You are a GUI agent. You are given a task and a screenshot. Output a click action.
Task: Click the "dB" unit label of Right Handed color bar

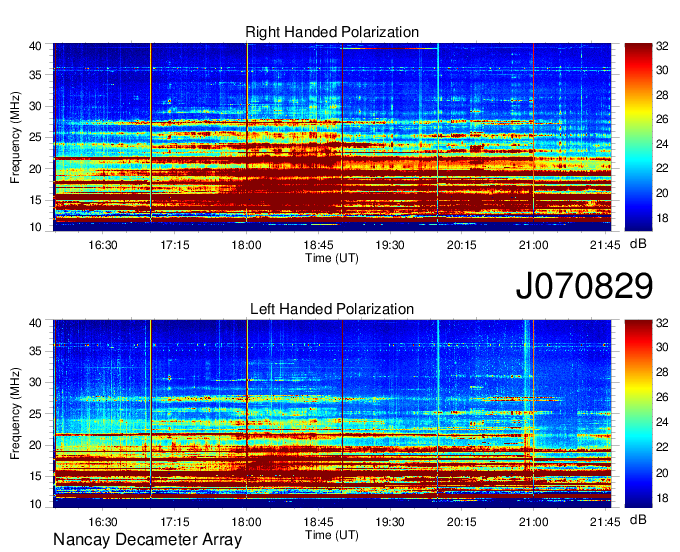(638, 244)
